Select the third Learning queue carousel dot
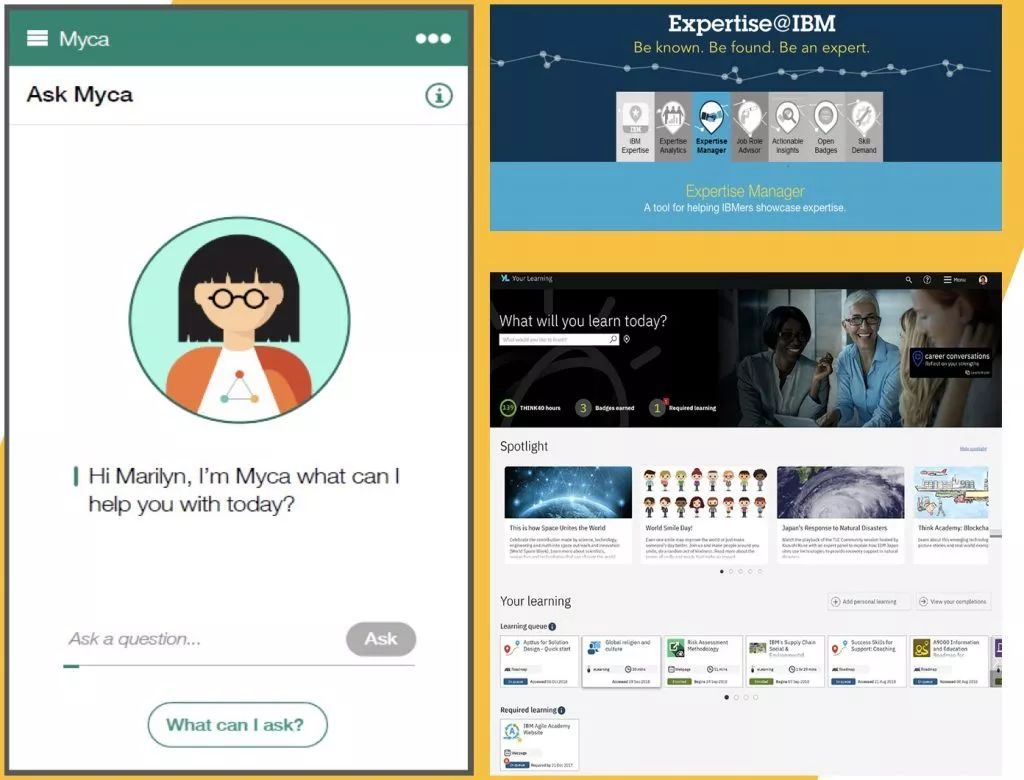The height and width of the screenshot is (780, 1024). pos(746,698)
